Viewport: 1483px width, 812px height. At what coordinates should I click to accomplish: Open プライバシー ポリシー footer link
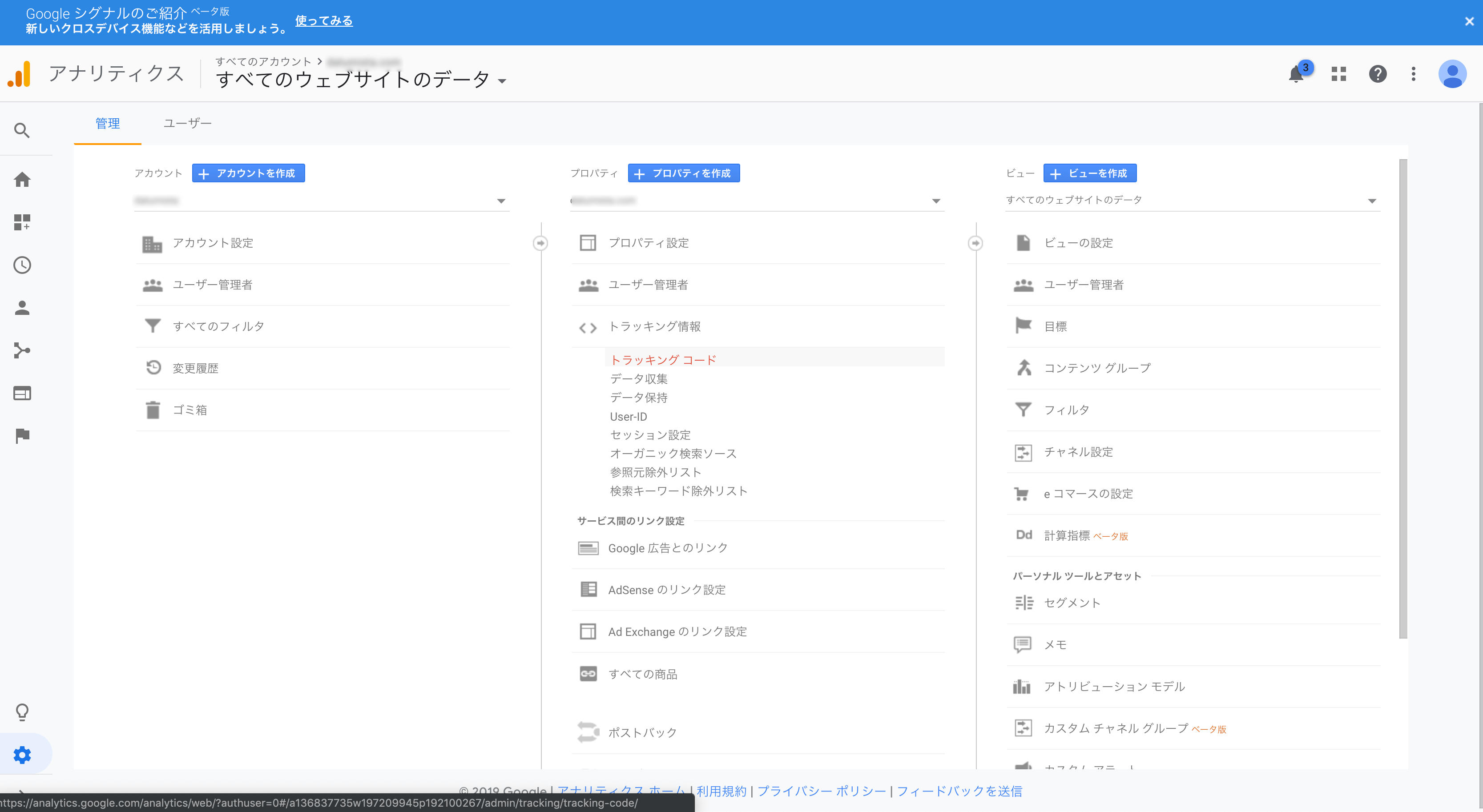[x=822, y=791]
